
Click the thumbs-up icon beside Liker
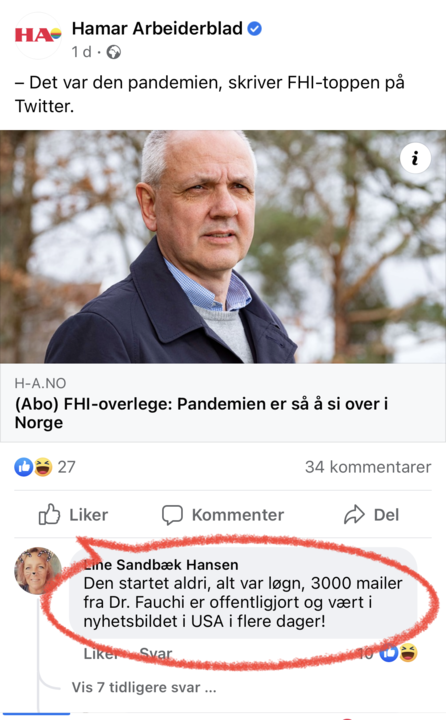tap(49, 514)
